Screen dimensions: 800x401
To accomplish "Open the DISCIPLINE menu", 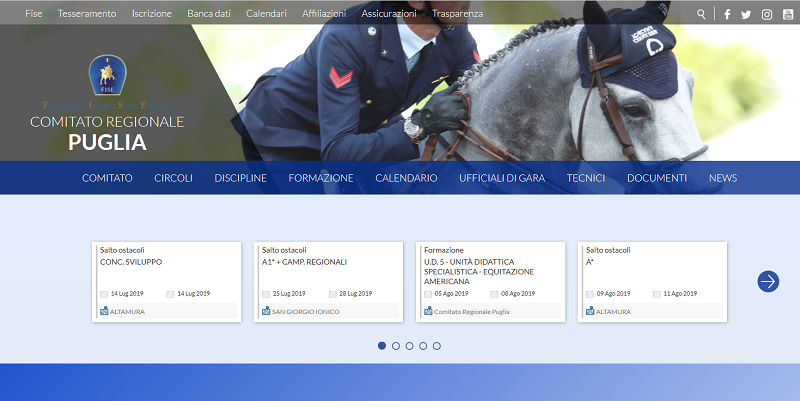I will pyautogui.click(x=240, y=178).
